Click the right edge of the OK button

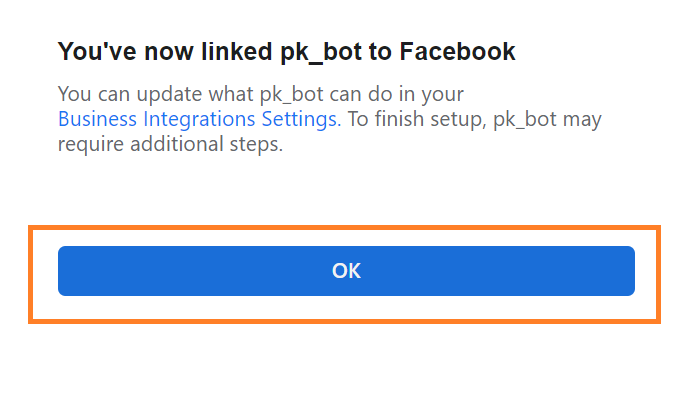coord(629,271)
